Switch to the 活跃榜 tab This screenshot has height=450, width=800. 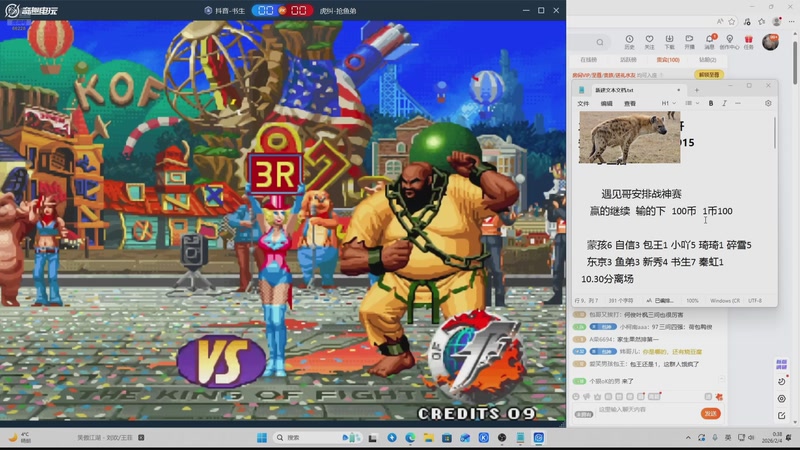pyautogui.click(x=628, y=60)
